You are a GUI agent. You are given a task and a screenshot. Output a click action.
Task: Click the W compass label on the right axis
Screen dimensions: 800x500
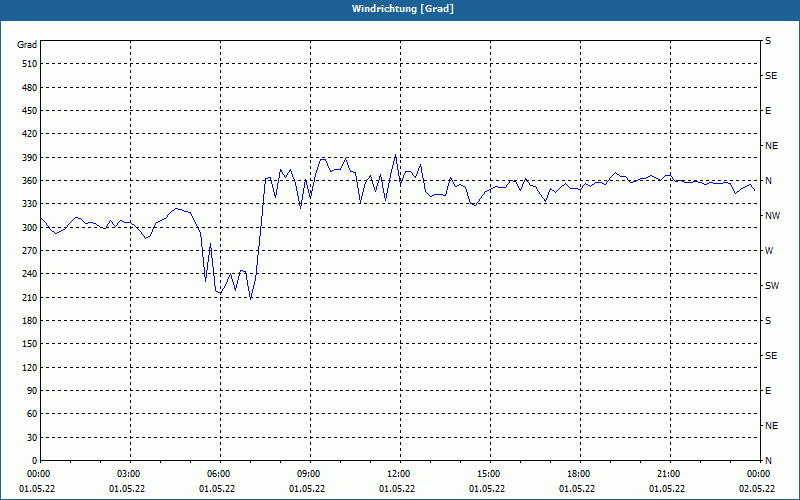click(x=769, y=251)
